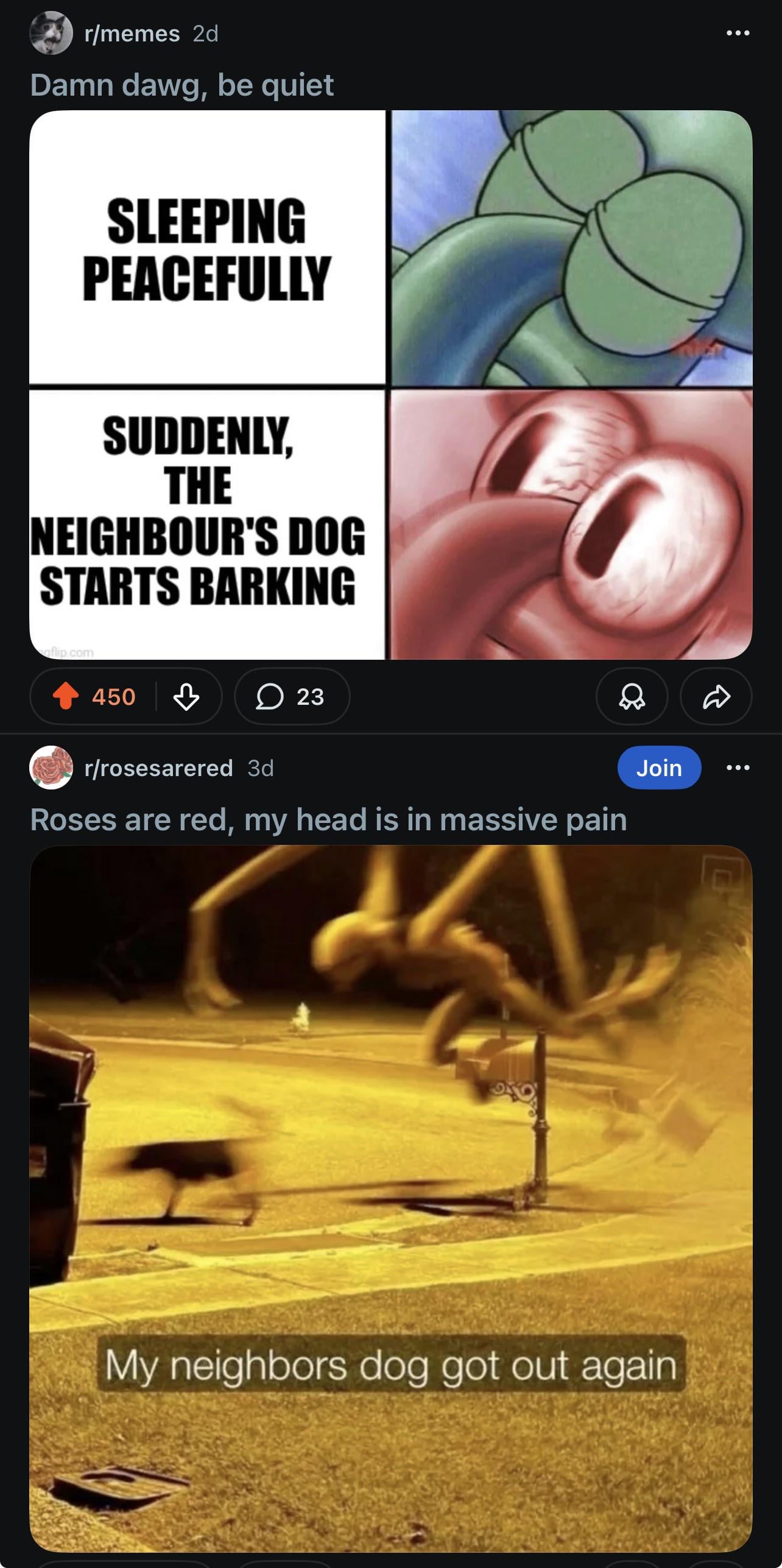Tap the r/memes cat avatar
Viewport: 782px width, 1568px height.
coord(51,33)
